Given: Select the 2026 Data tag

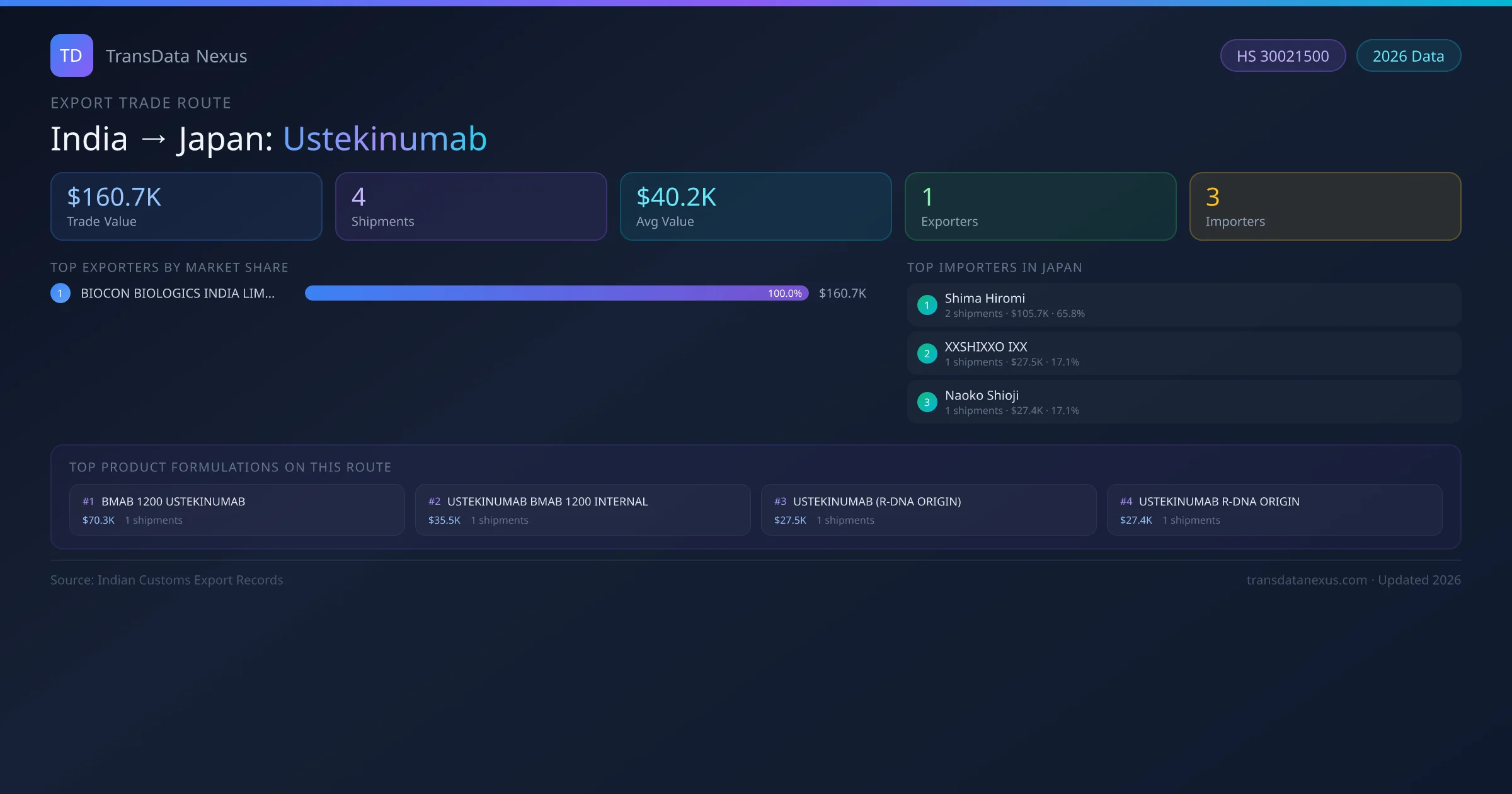Looking at the screenshot, I should point(1407,56).
